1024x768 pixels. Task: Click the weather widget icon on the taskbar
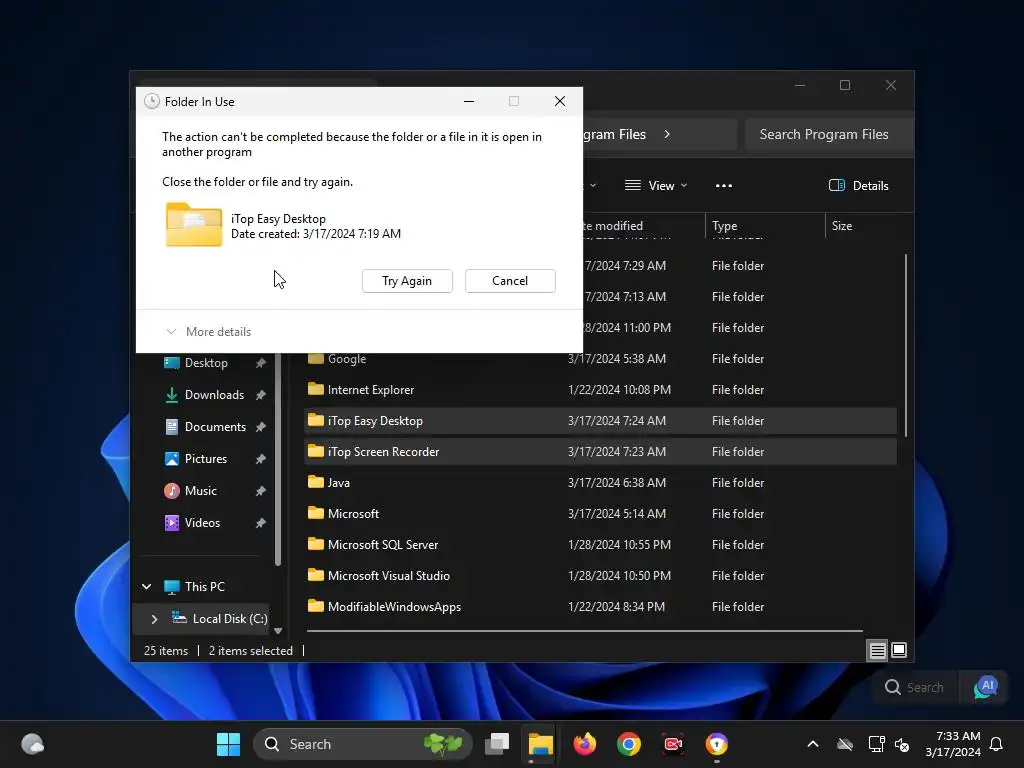[x=32, y=744]
